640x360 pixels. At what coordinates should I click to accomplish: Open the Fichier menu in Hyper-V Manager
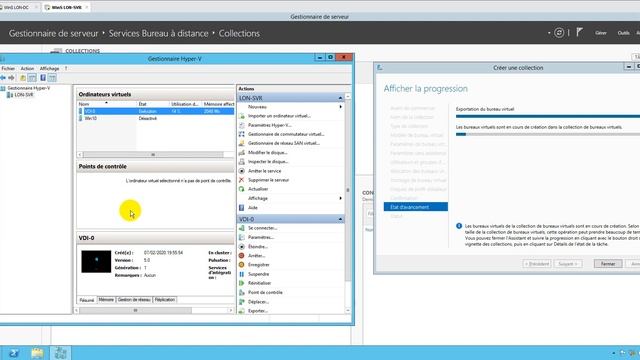click(x=8, y=69)
